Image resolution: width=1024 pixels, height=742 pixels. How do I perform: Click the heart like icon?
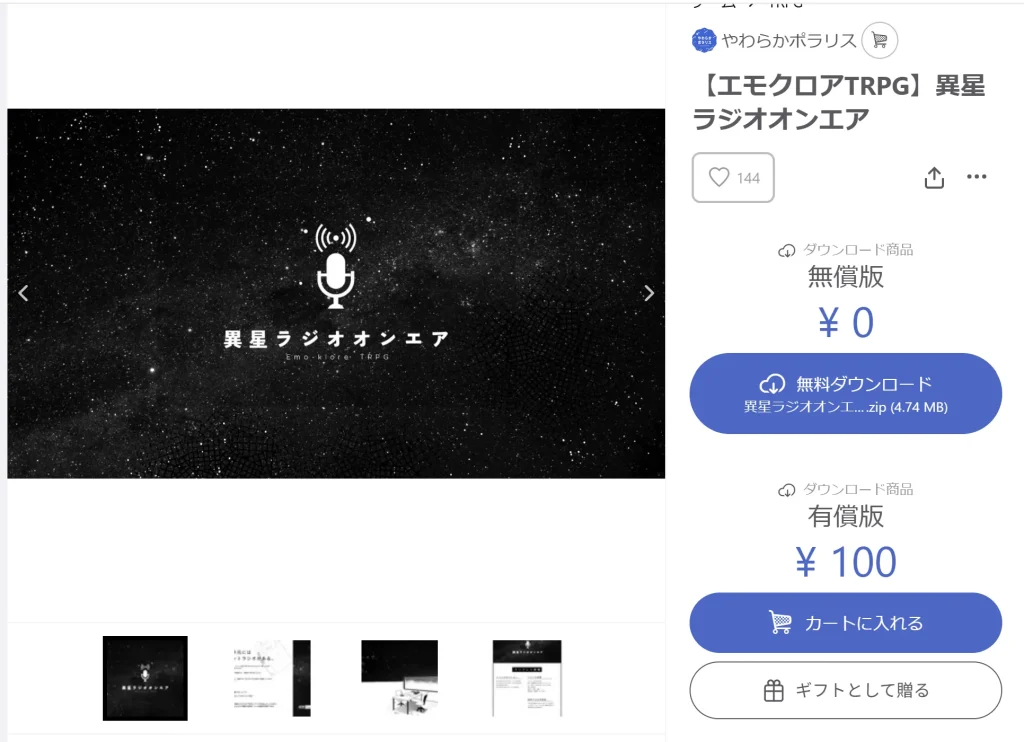click(x=719, y=178)
